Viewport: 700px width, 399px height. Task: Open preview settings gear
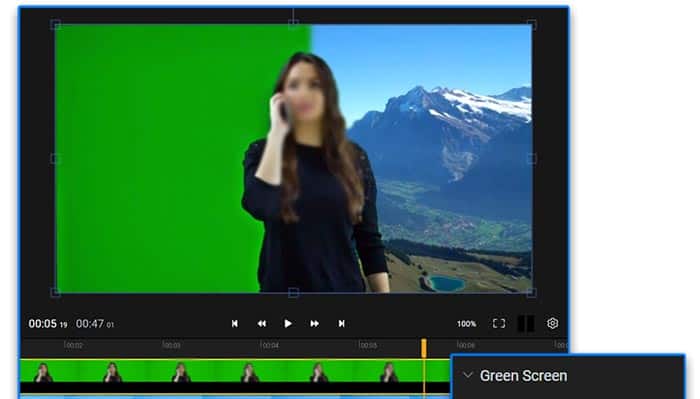(x=552, y=323)
